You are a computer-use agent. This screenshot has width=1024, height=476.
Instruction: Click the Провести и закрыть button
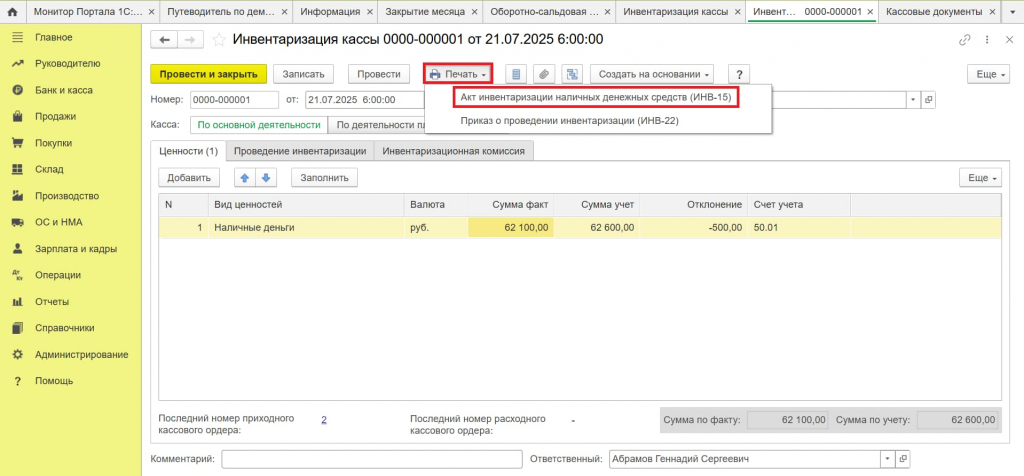pyautogui.click(x=208, y=74)
